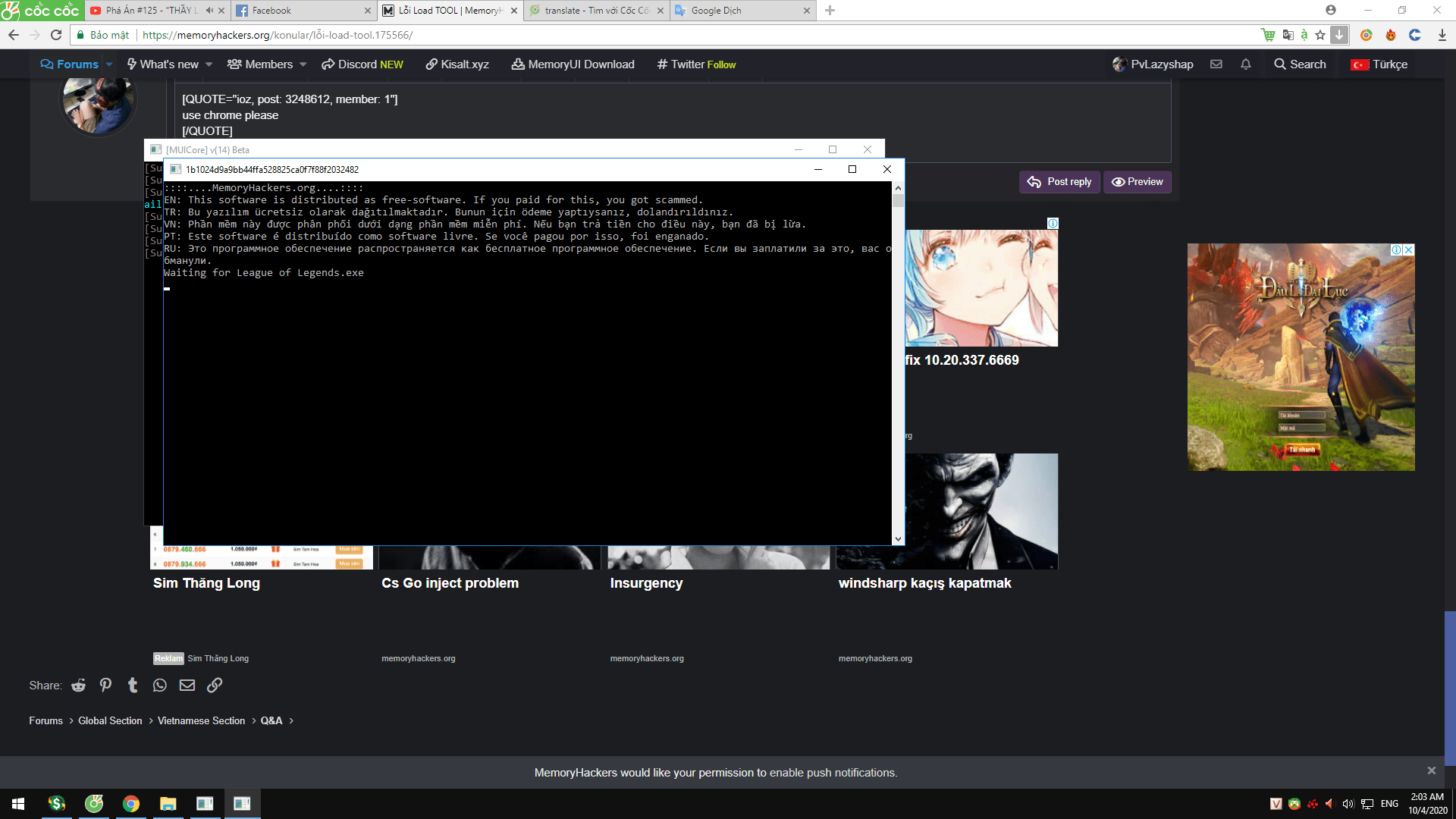Viewport: 1456px width, 819px height.
Task: Click the browser back arrow
Action: click(14, 35)
